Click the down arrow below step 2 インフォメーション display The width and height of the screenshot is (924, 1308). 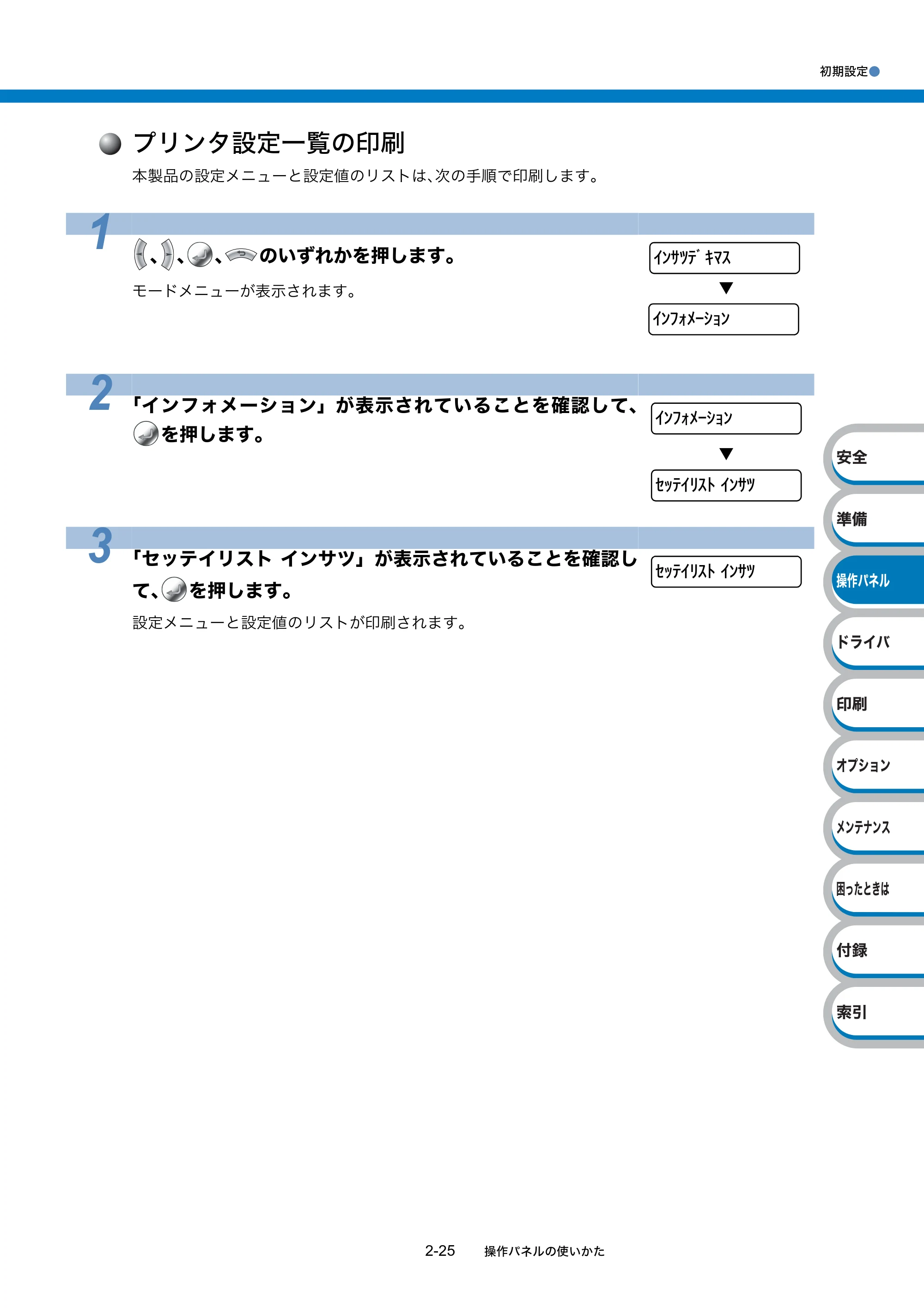[726, 453]
